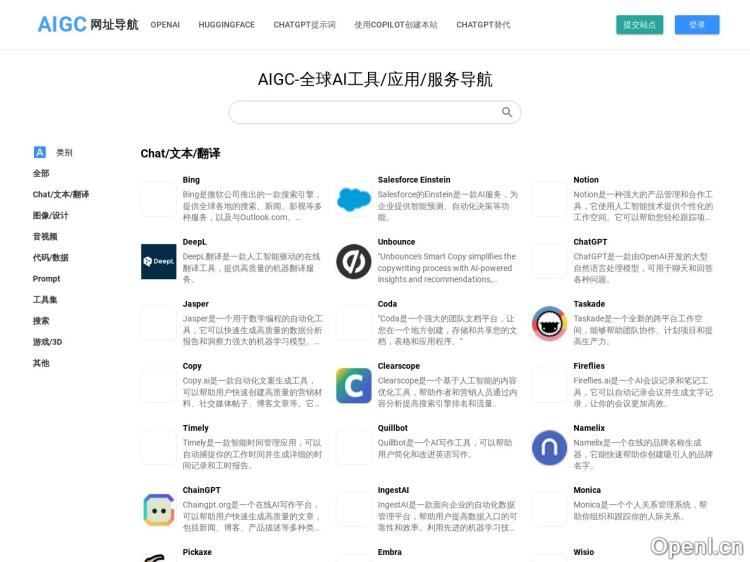Viewport: 750px width, 562px height.
Task: Click the Taskade face logo
Action: [549, 323]
